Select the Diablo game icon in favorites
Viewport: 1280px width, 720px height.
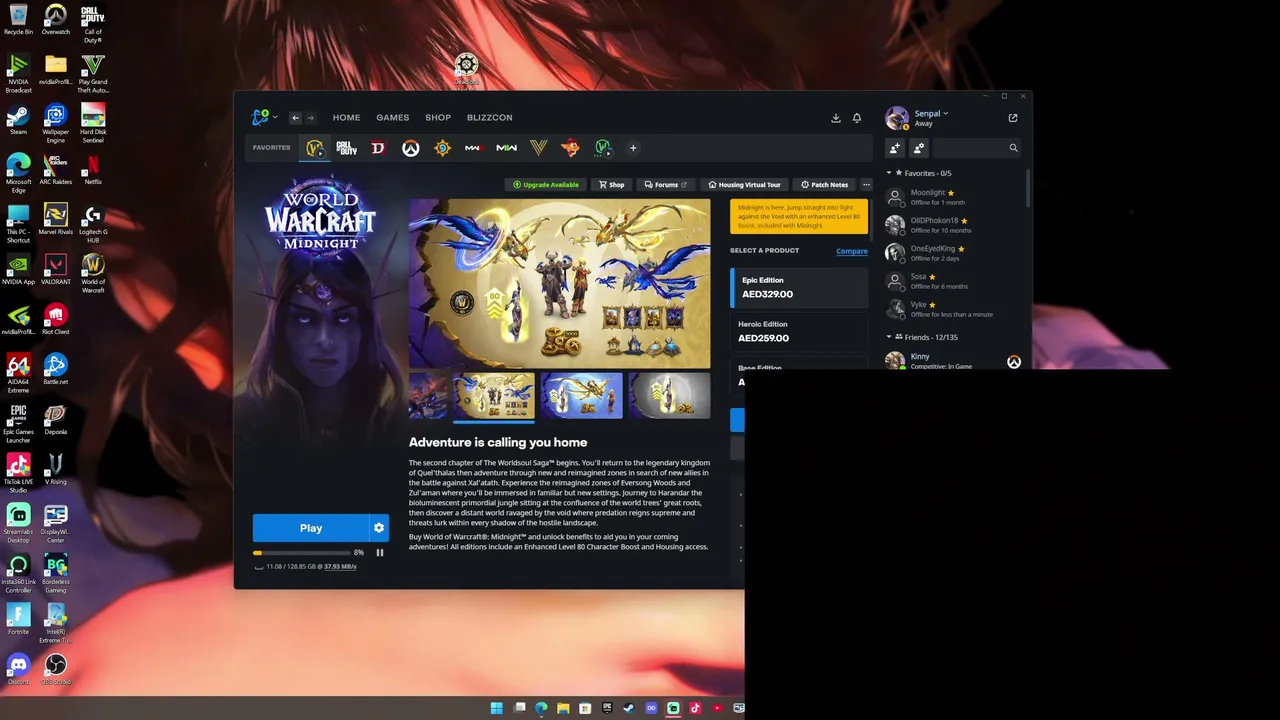click(x=378, y=148)
